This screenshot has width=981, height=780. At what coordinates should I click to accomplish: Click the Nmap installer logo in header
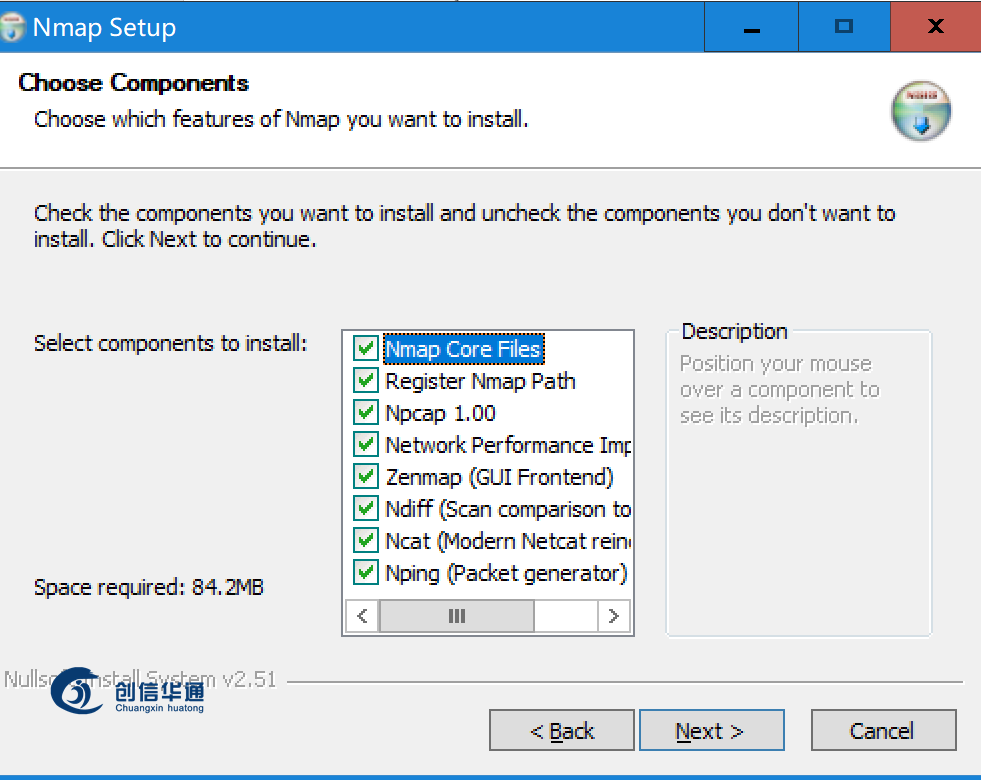coord(921,111)
